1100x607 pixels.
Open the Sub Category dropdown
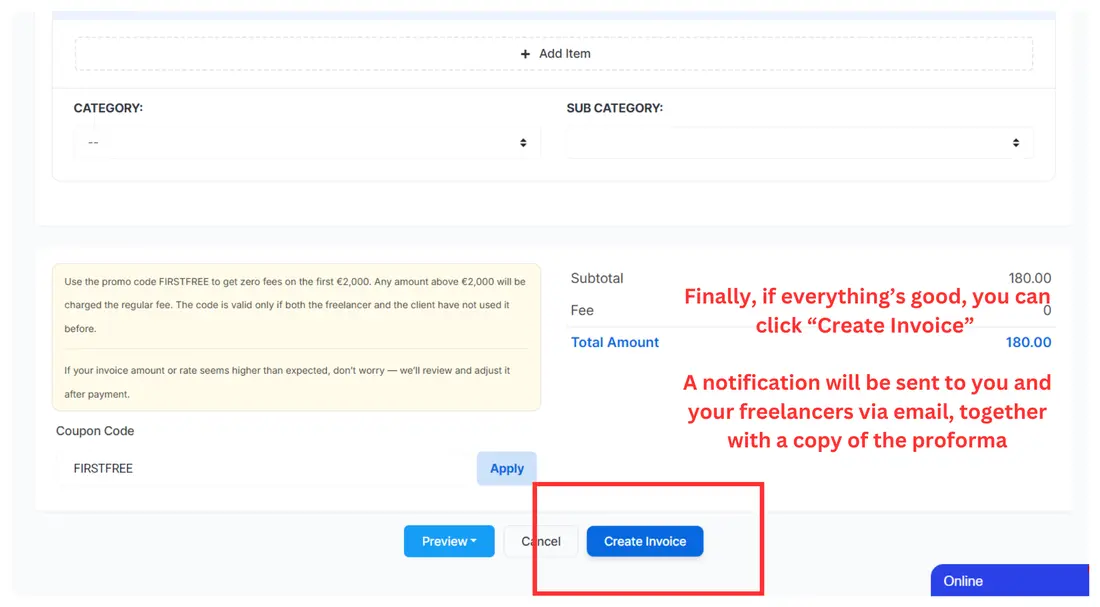coord(799,142)
